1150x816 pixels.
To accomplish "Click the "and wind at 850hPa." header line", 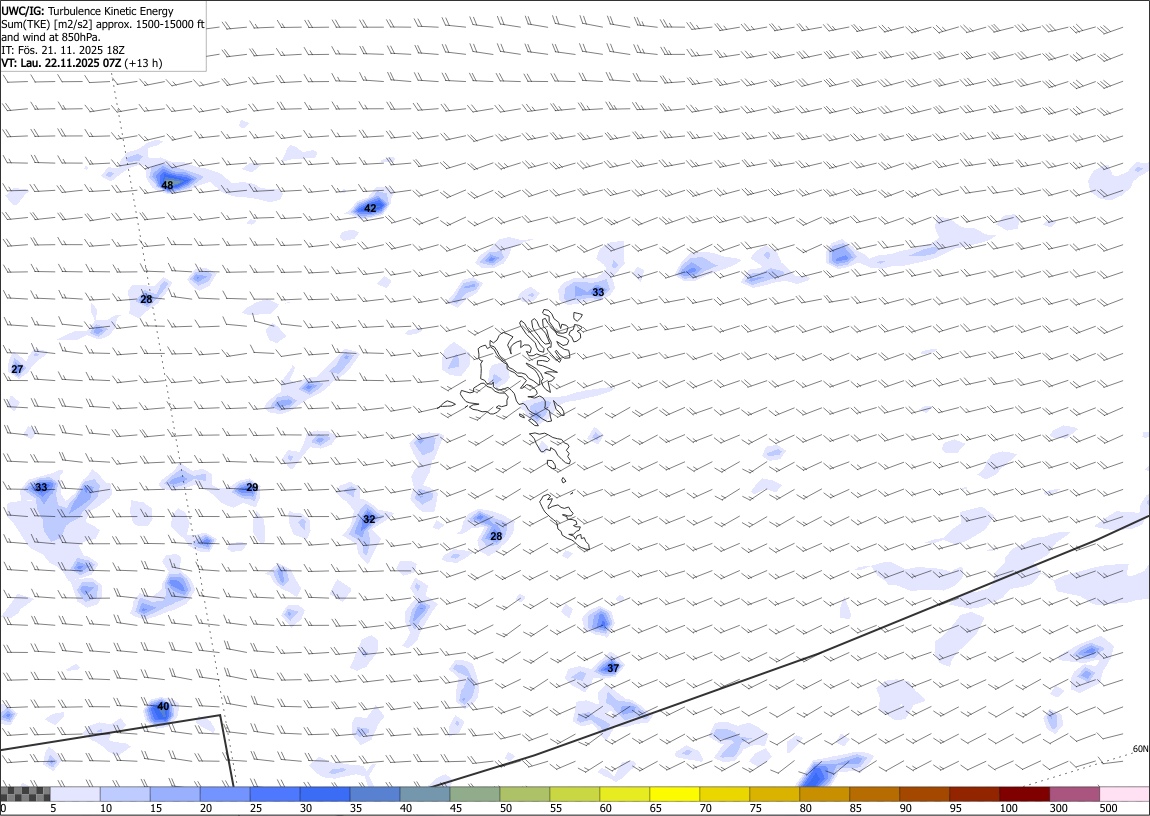I will pos(51,37).
